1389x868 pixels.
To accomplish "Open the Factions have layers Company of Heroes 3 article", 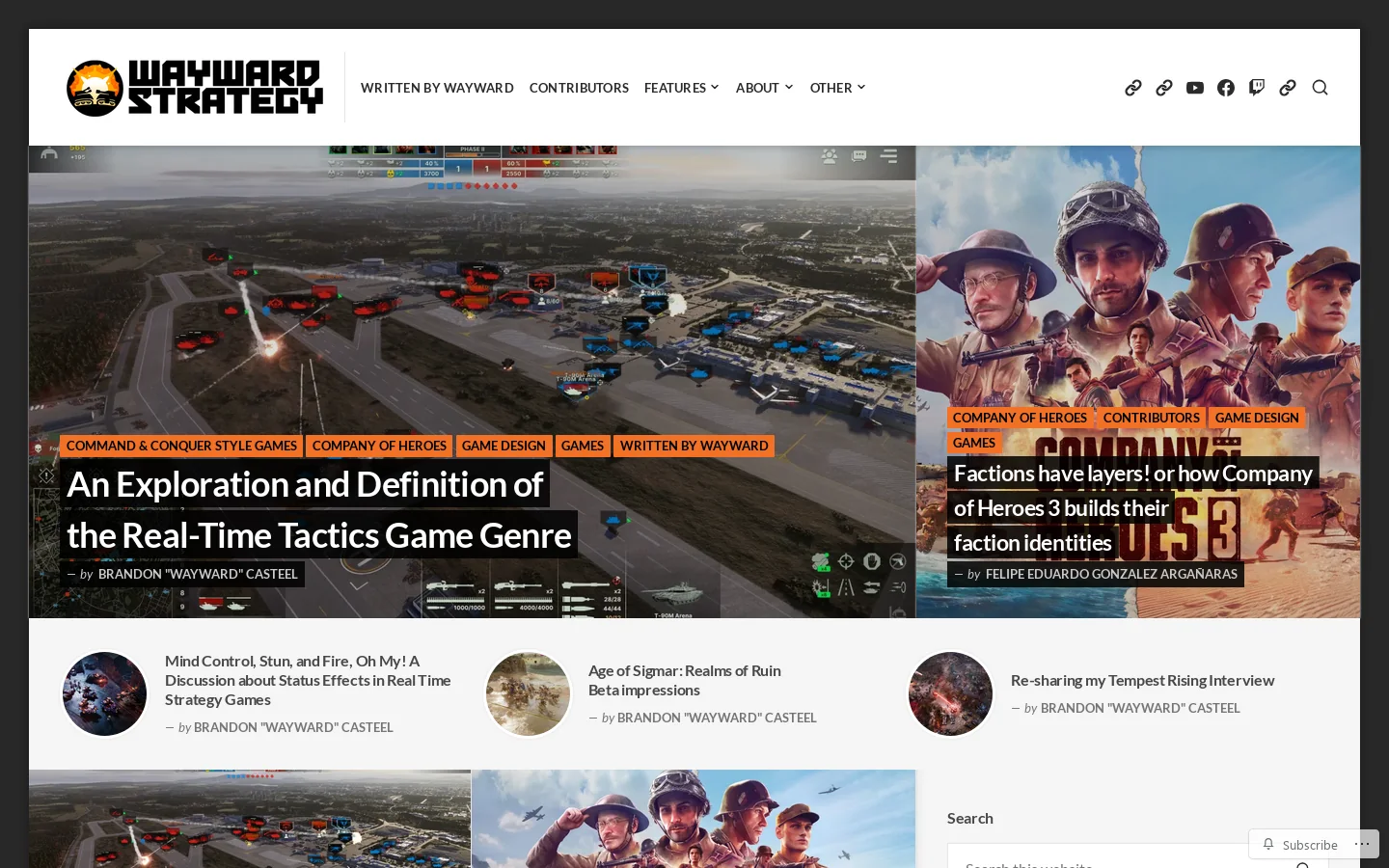I will (1132, 508).
